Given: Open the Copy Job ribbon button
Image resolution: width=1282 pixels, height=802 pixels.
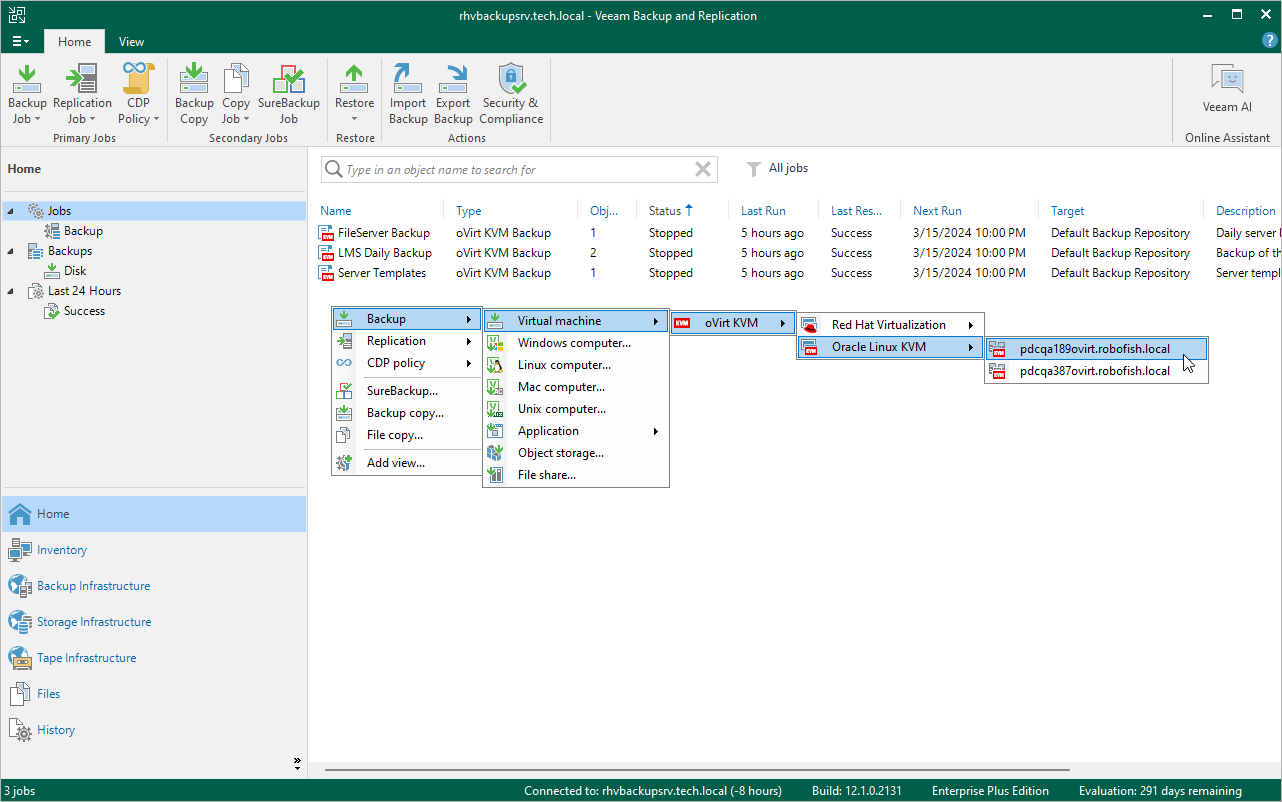Looking at the screenshot, I should (236, 94).
